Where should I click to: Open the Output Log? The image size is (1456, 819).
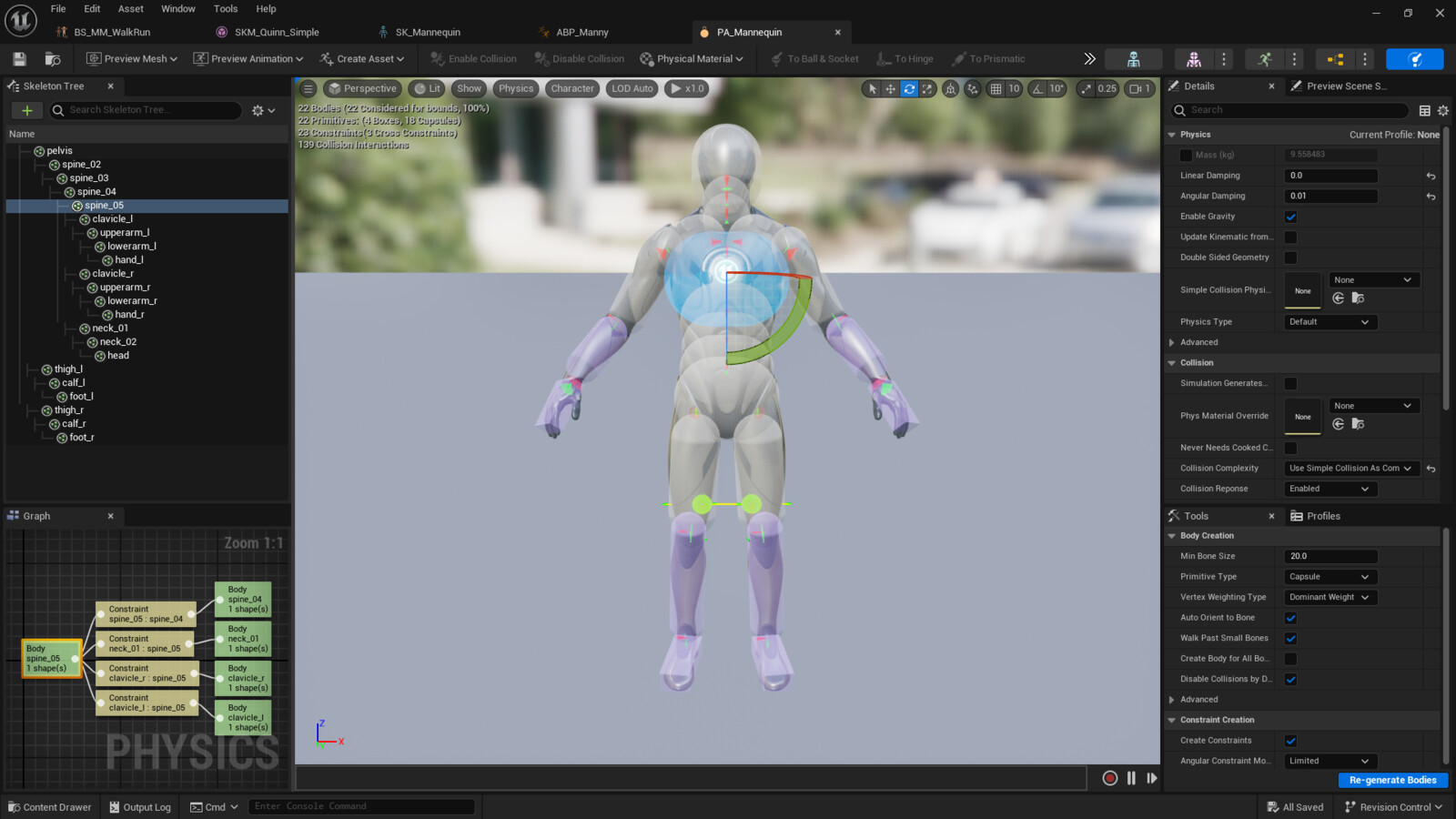point(140,807)
